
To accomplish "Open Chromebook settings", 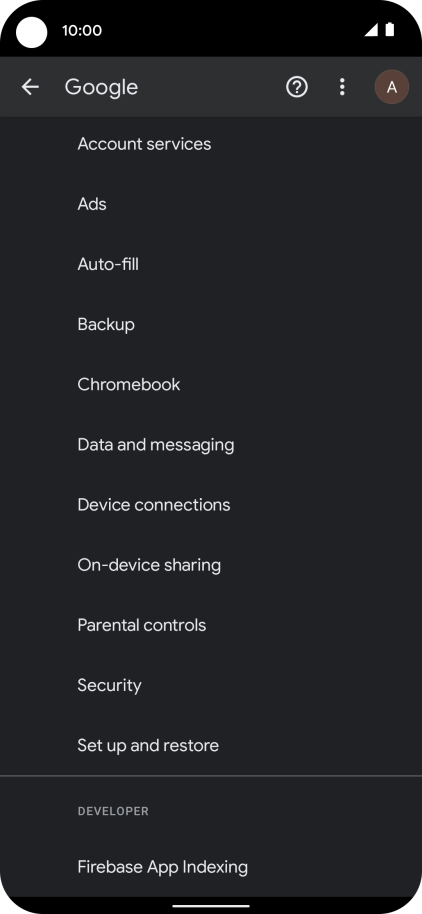I will [x=211, y=384].
